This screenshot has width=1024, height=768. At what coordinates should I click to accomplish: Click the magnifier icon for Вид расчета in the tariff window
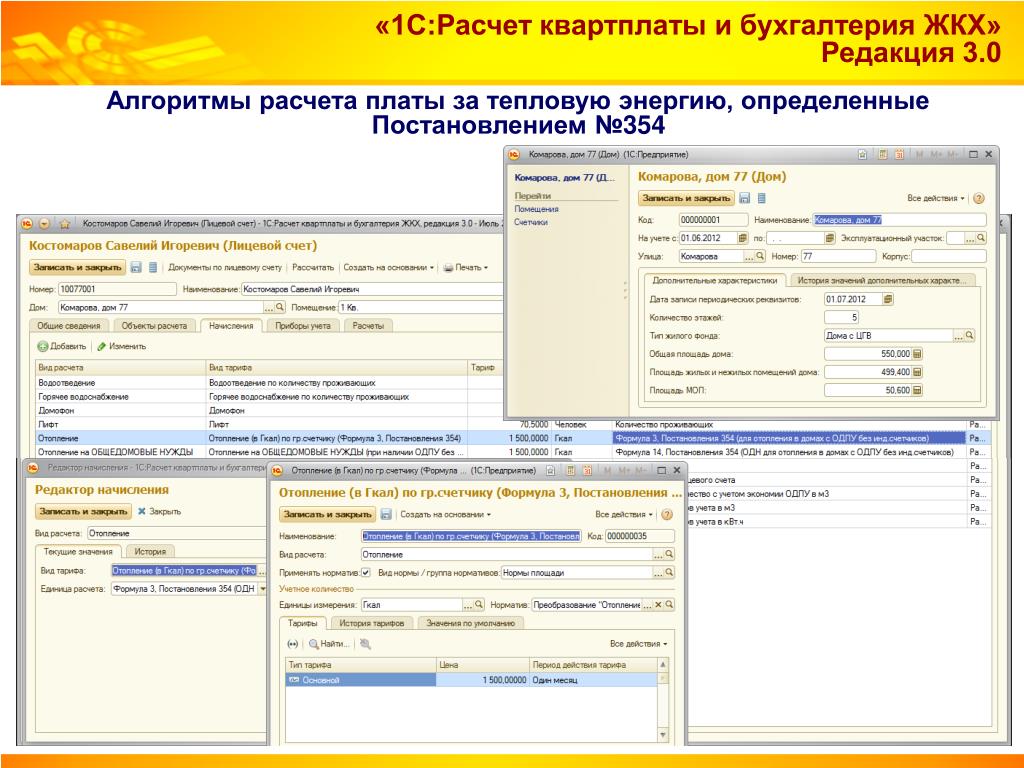(669, 554)
